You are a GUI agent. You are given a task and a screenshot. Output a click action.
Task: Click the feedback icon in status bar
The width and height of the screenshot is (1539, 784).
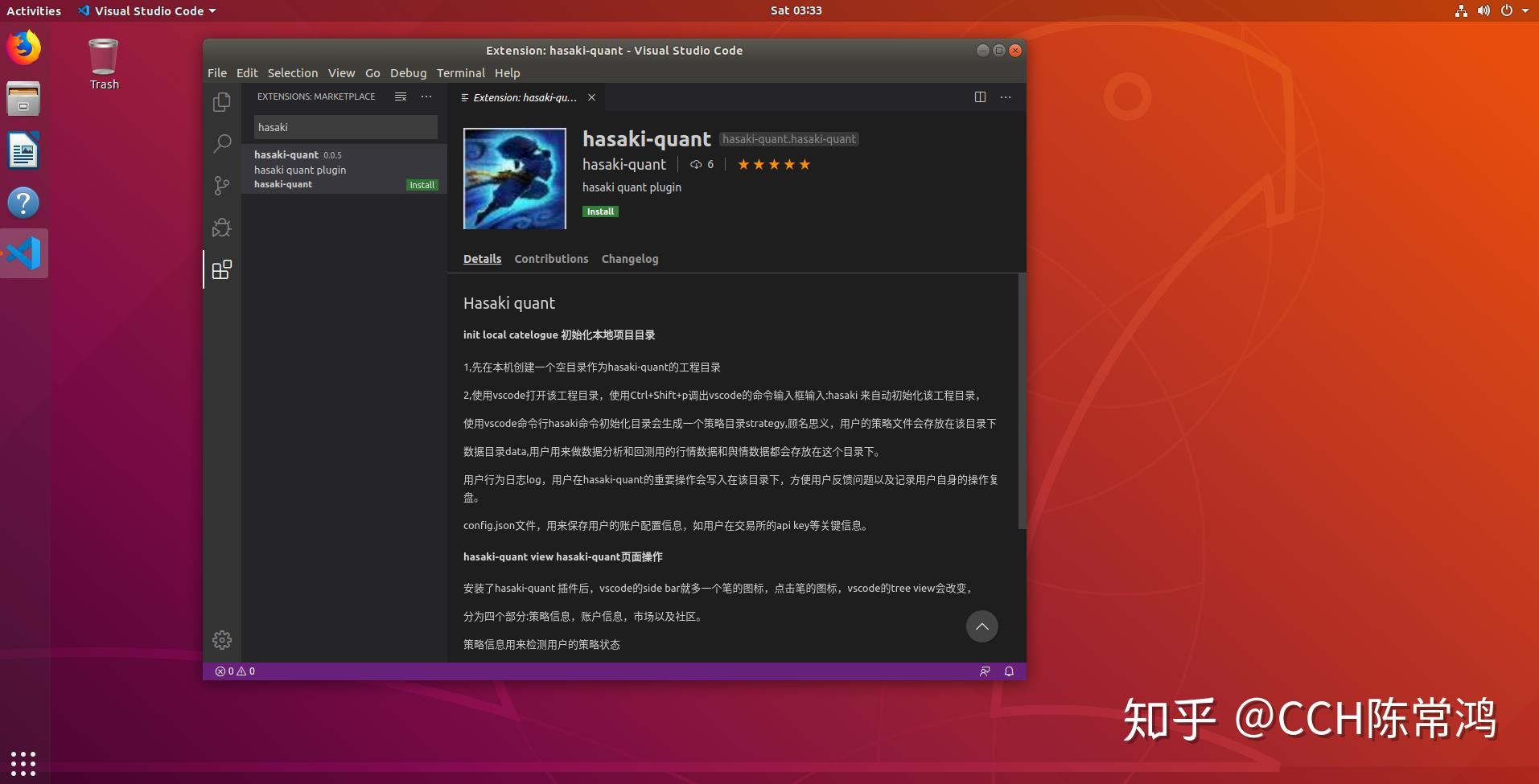click(x=985, y=671)
